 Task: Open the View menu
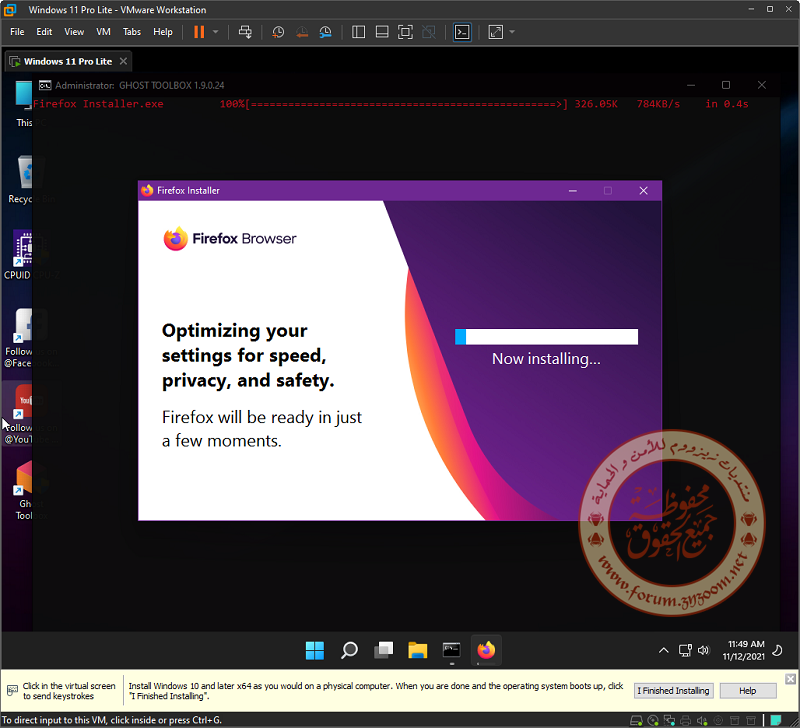pyautogui.click(x=74, y=32)
